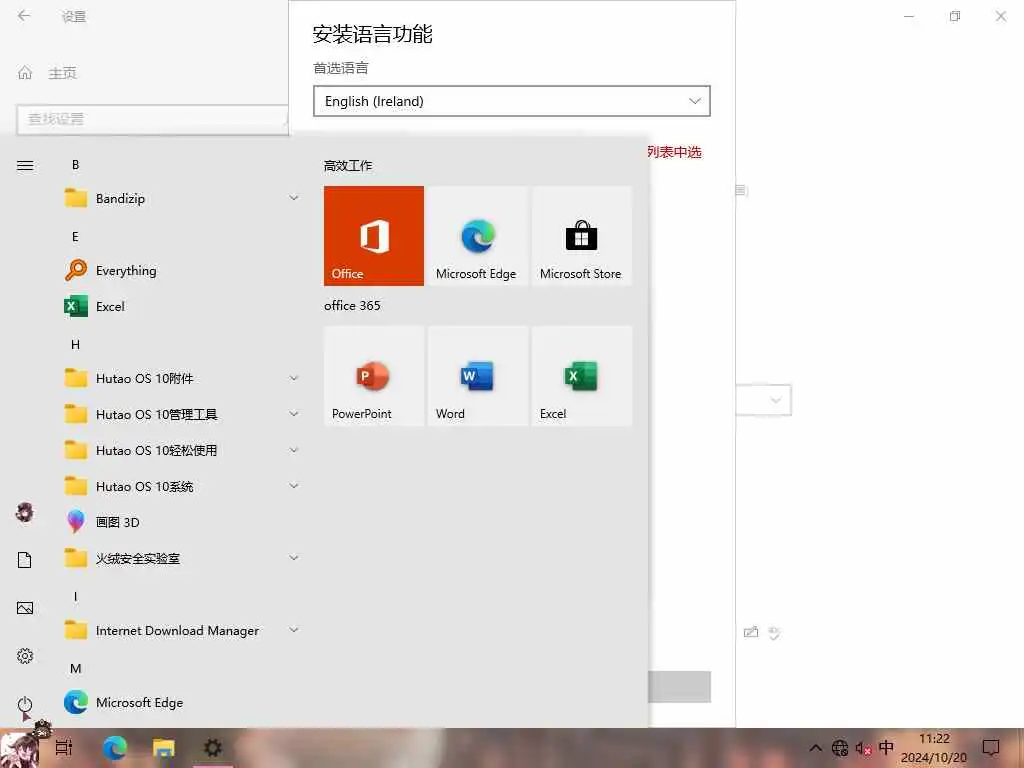Jump via the E letter header
Viewport: 1024px width, 768px height.
coord(75,236)
